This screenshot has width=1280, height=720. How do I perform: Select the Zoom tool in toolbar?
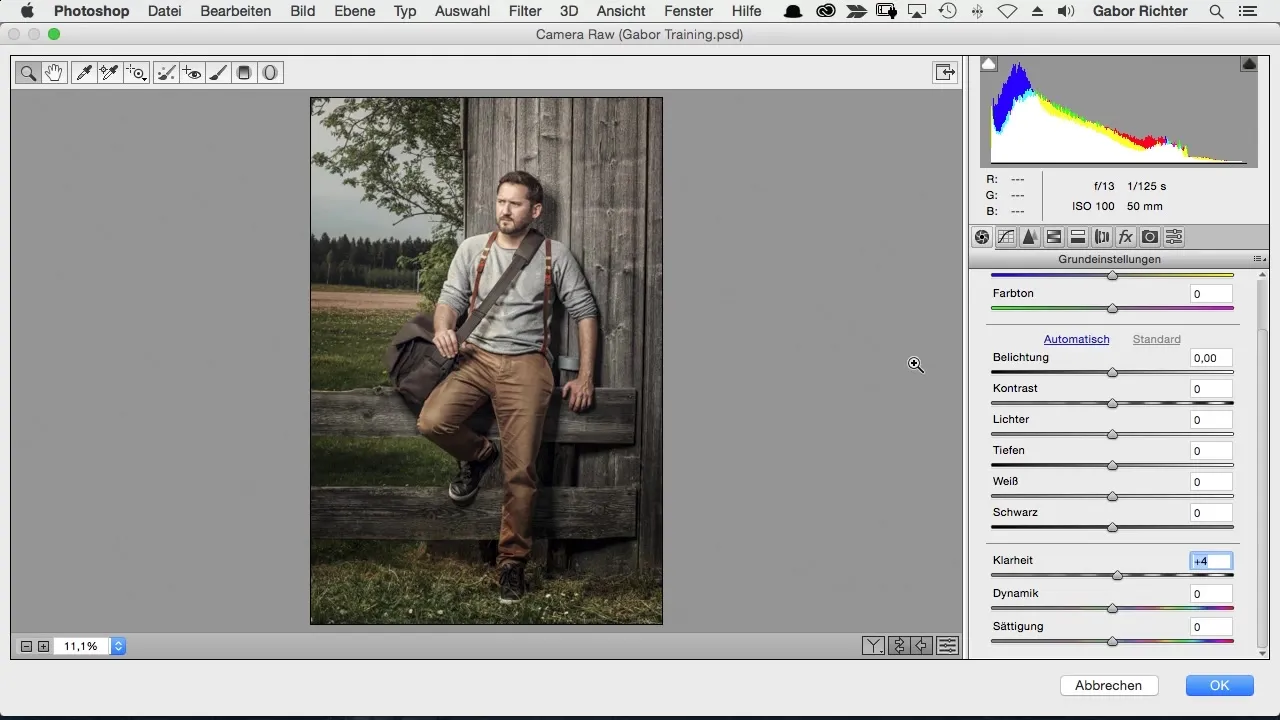point(28,73)
